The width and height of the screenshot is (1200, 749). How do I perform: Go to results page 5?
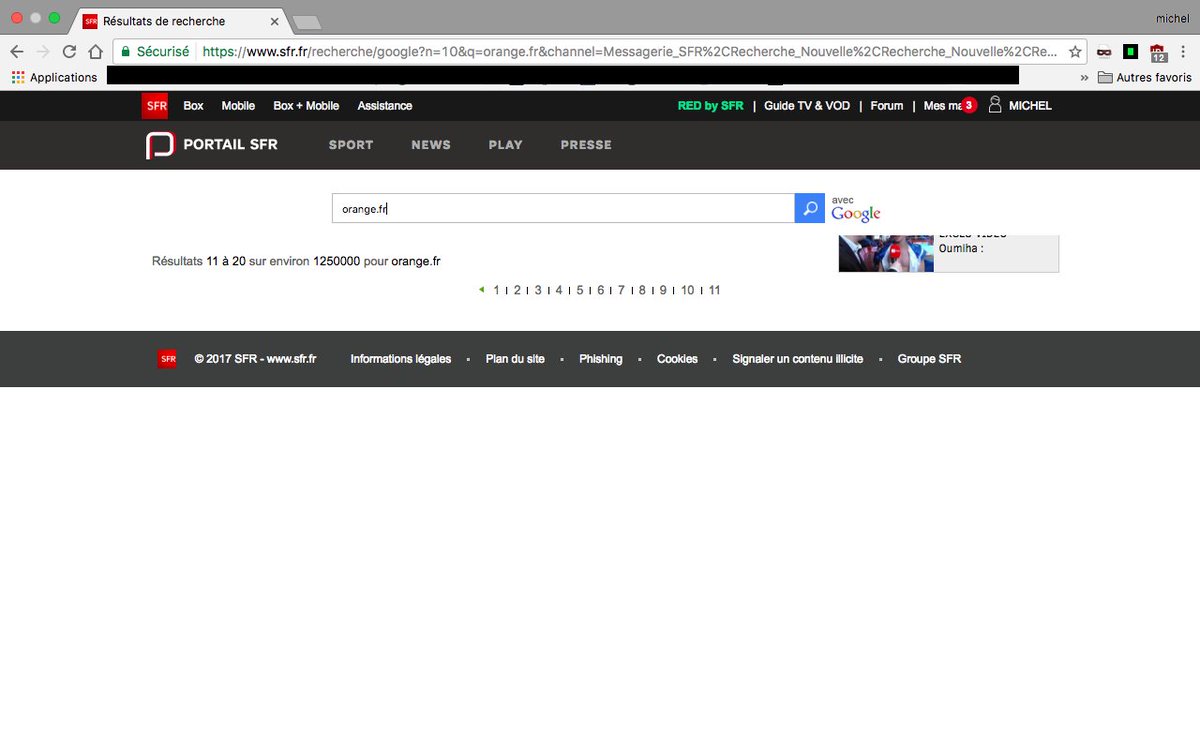[580, 290]
